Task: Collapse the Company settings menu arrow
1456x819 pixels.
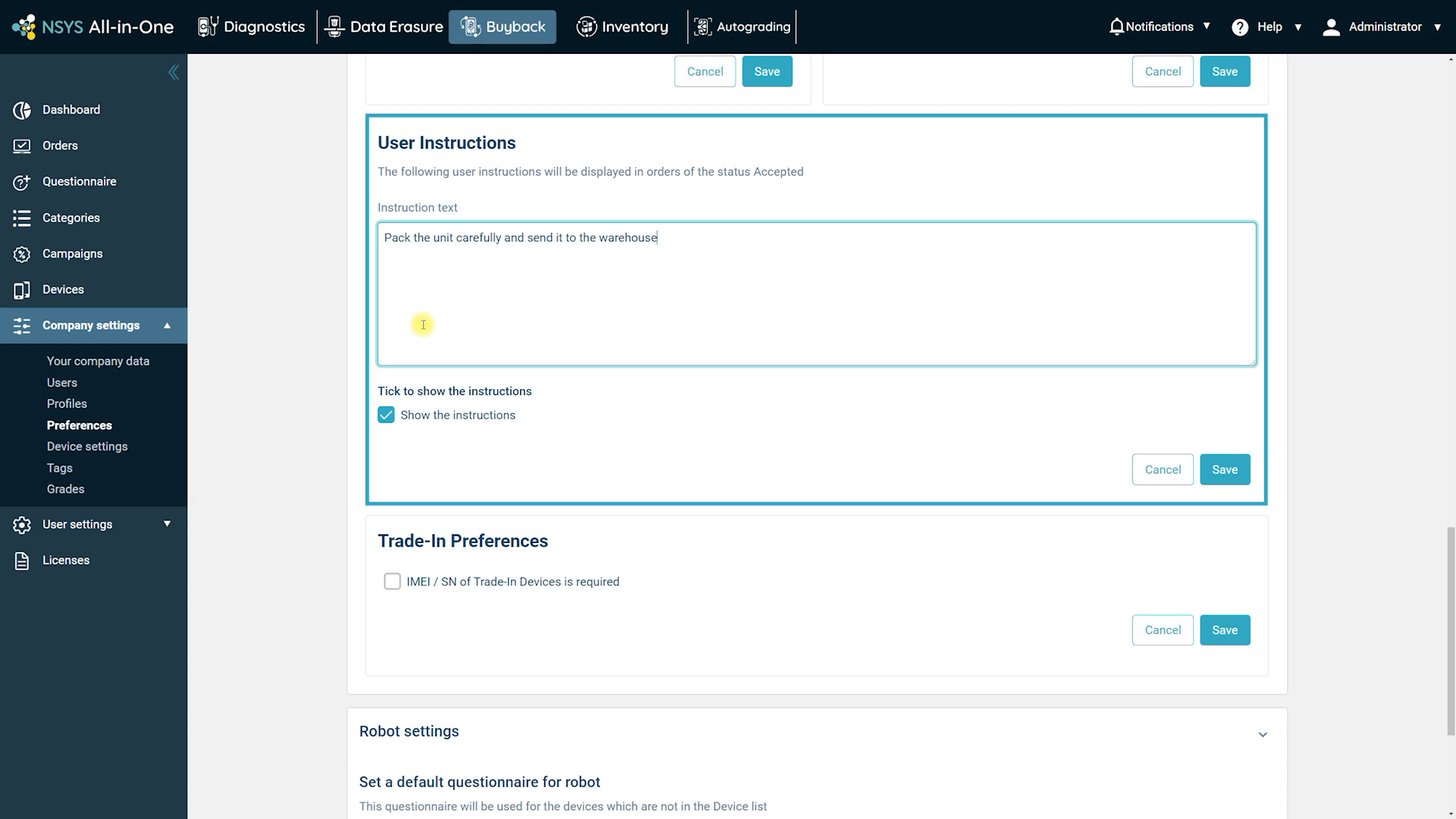Action: pyautogui.click(x=167, y=326)
